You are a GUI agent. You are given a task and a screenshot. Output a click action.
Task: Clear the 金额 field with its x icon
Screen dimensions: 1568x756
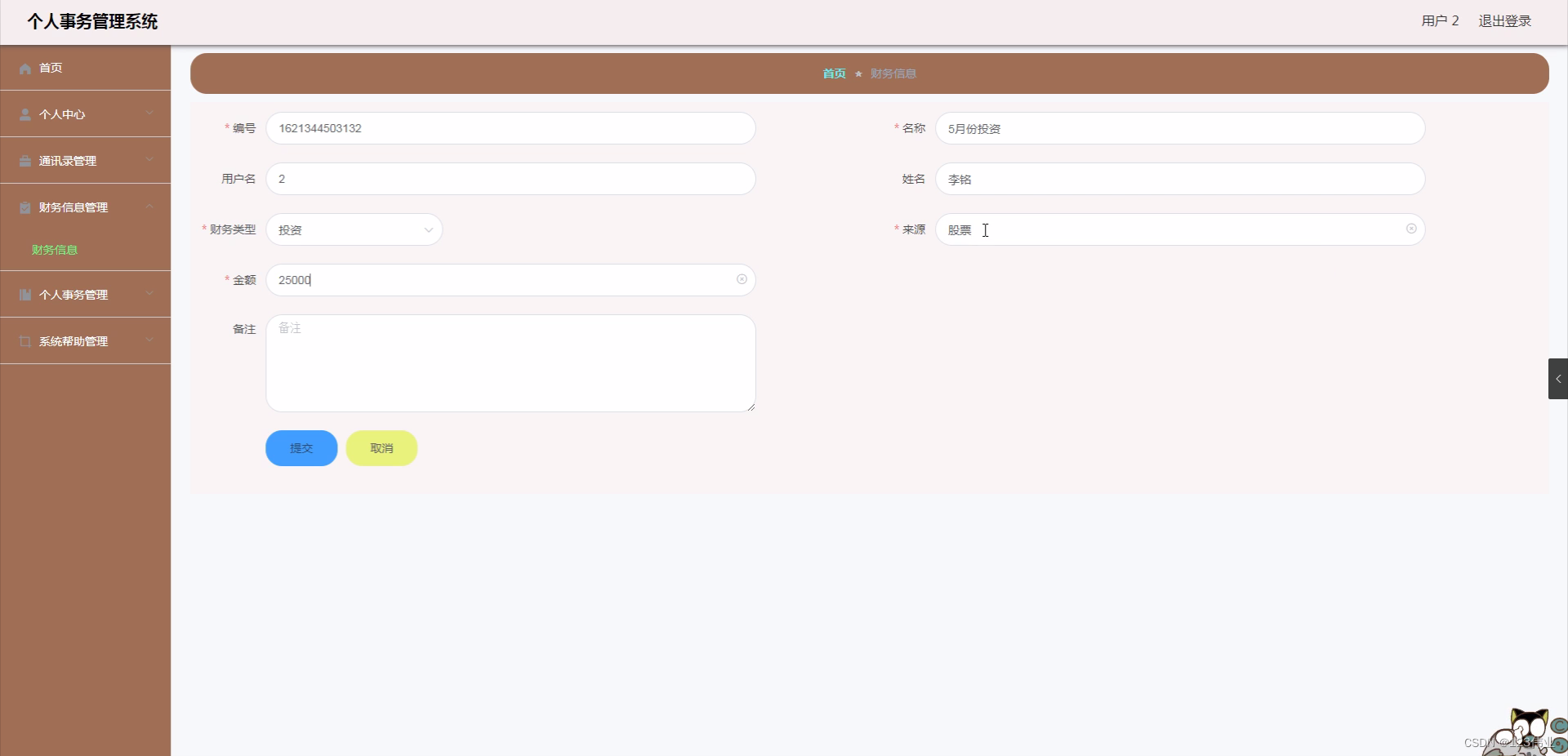tap(742, 280)
